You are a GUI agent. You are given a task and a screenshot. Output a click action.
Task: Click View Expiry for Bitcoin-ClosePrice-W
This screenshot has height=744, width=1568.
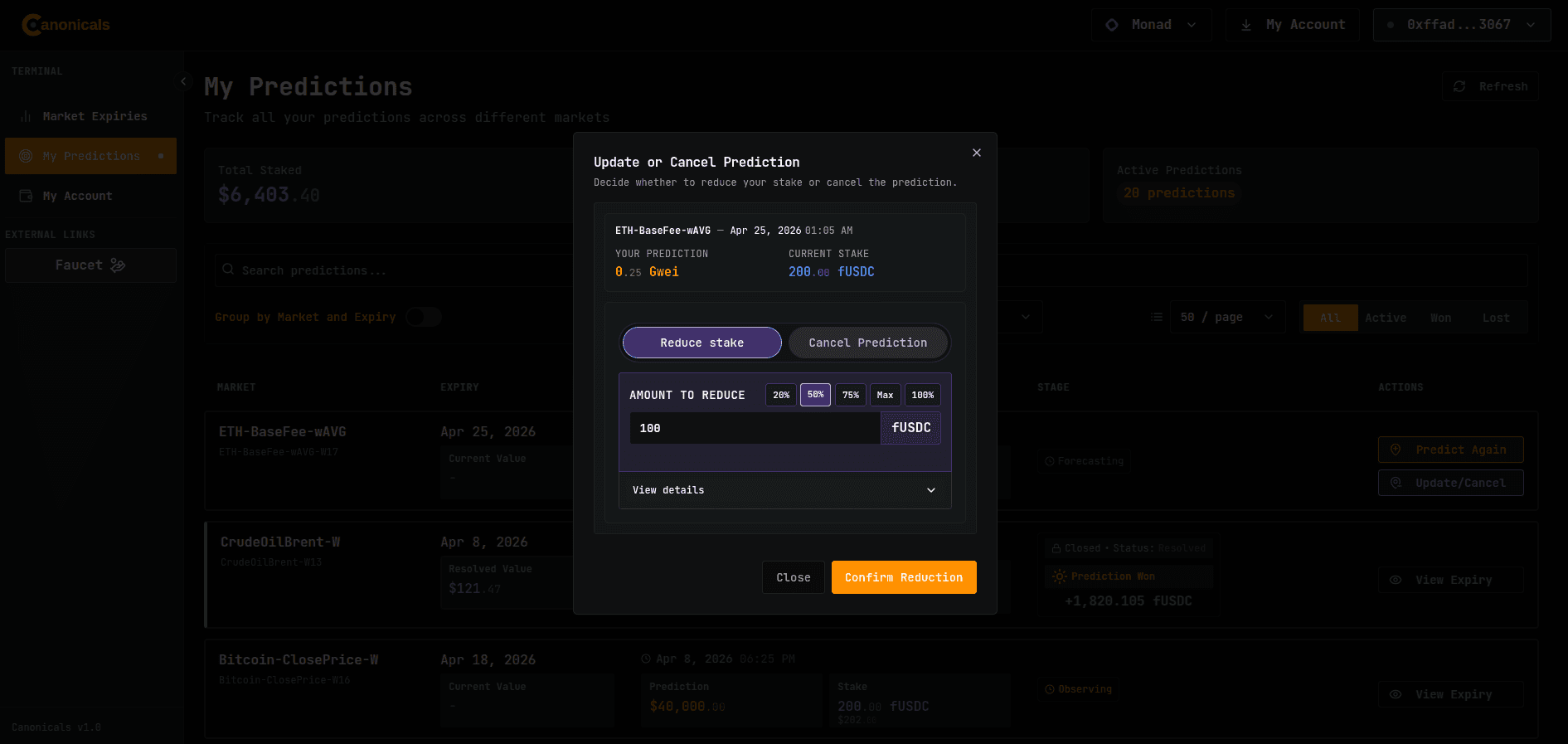[x=1450, y=694]
